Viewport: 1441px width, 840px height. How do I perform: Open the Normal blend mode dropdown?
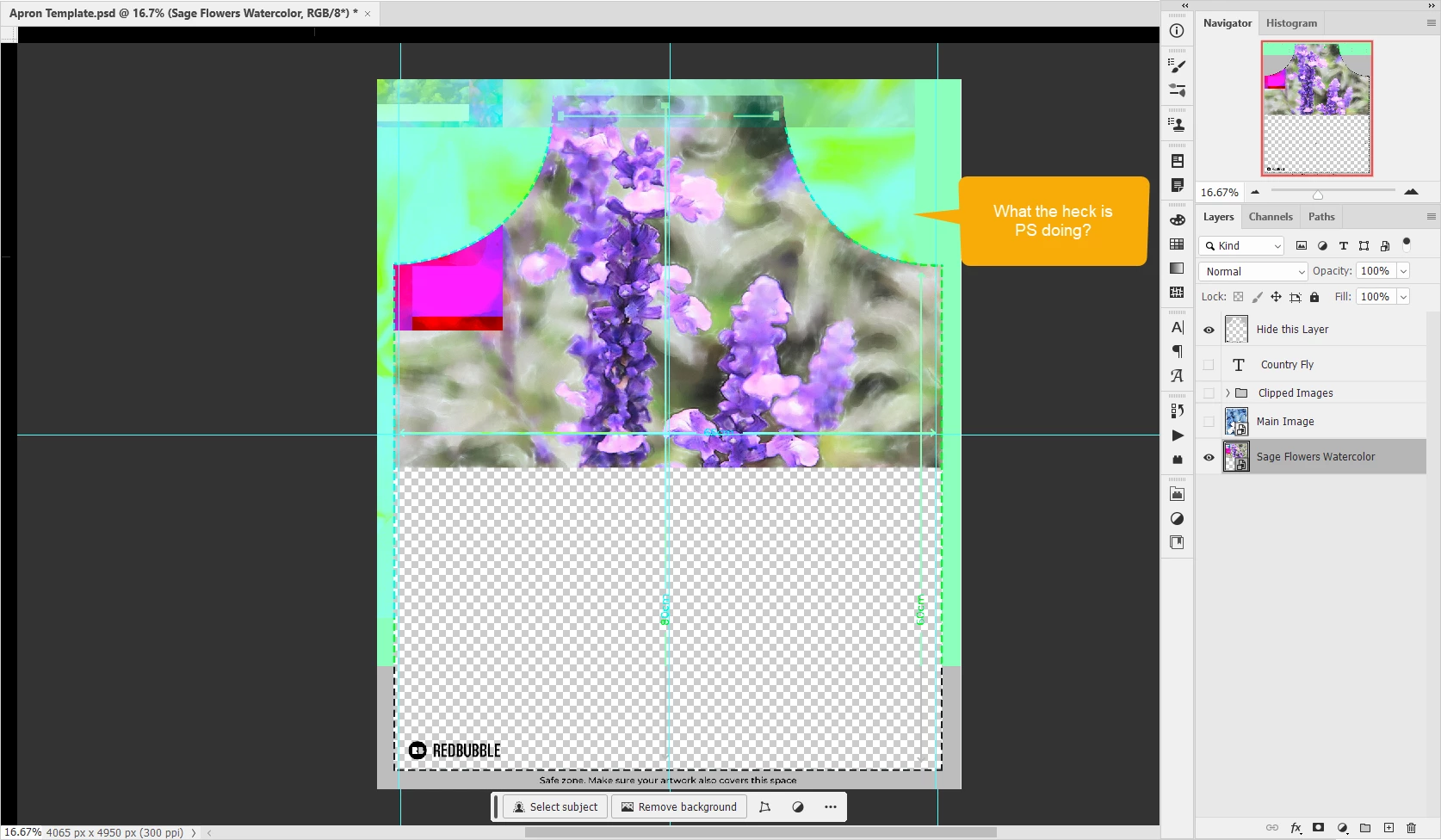1253,272
